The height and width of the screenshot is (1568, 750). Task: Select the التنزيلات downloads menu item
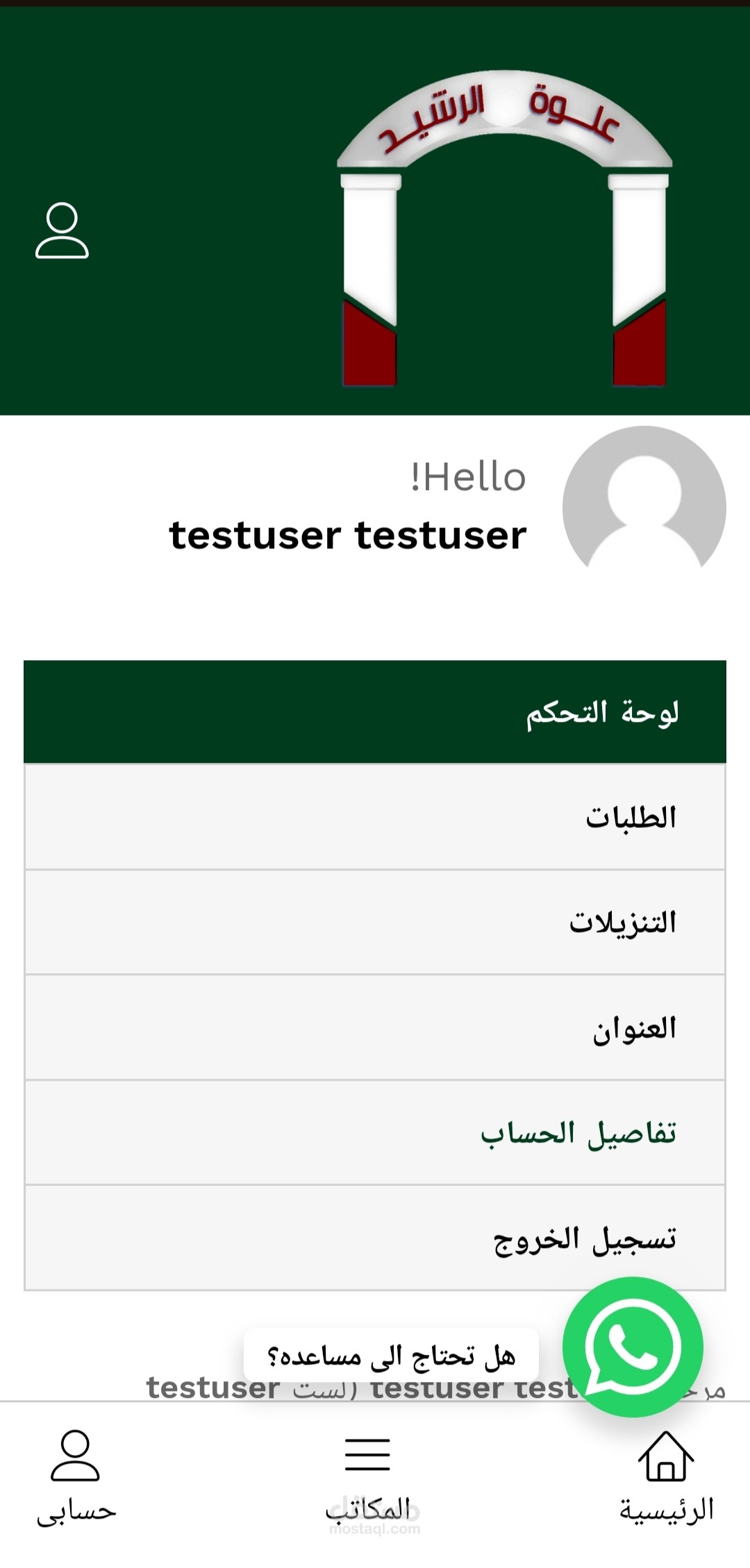(x=375, y=922)
